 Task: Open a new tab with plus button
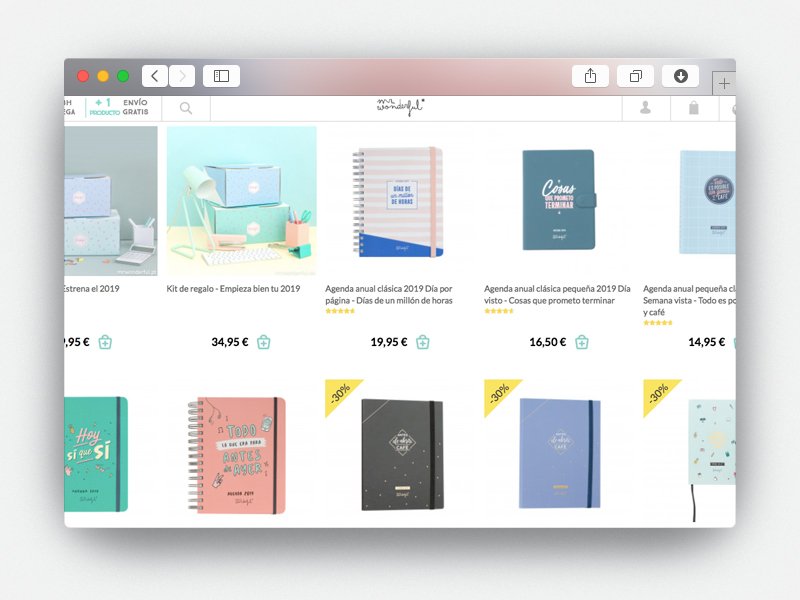[724, 83]
